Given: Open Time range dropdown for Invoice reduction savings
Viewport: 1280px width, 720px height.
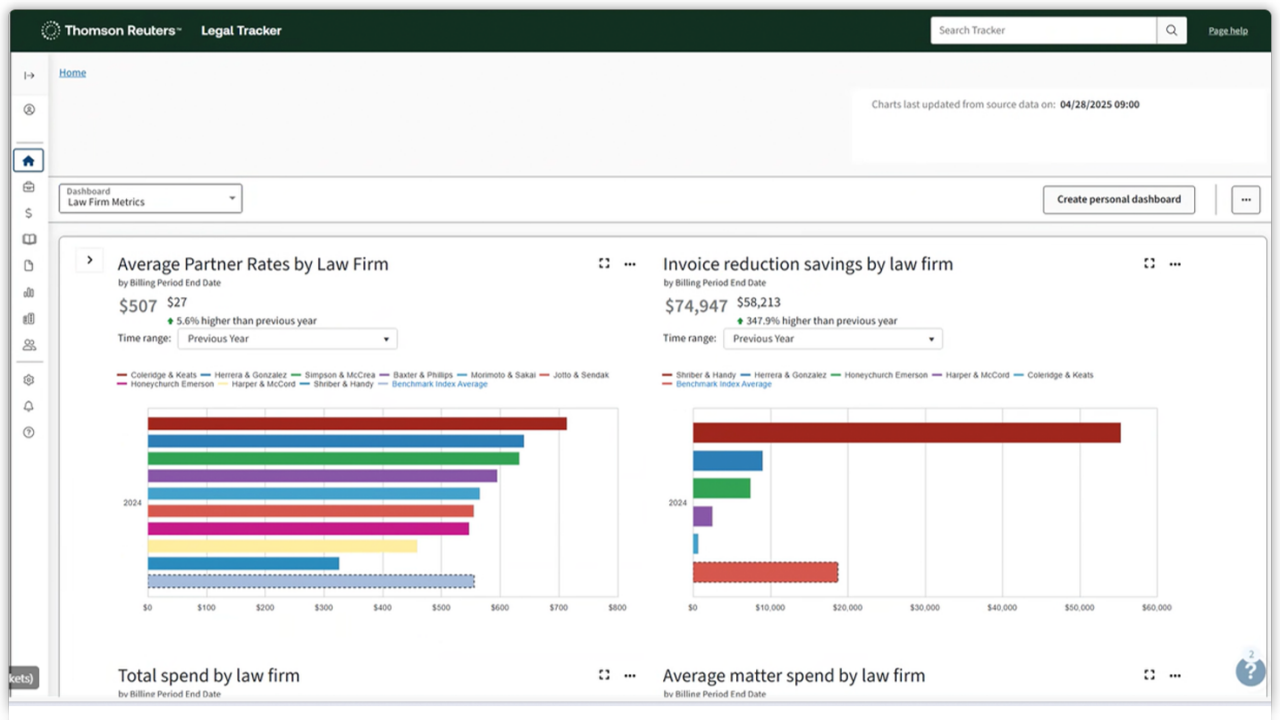Looking at the screenshot, I should [832, 339].
